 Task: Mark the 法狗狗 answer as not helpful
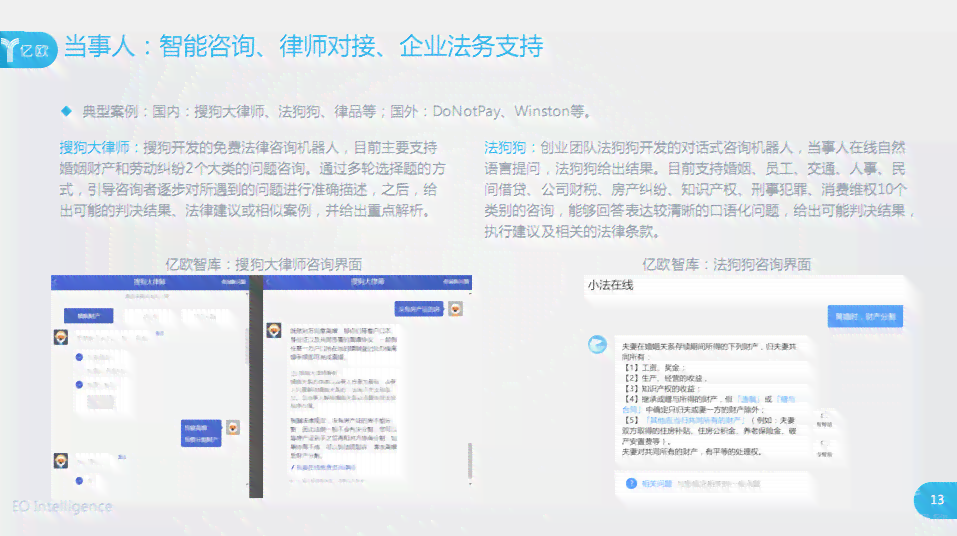coord(825,449)
